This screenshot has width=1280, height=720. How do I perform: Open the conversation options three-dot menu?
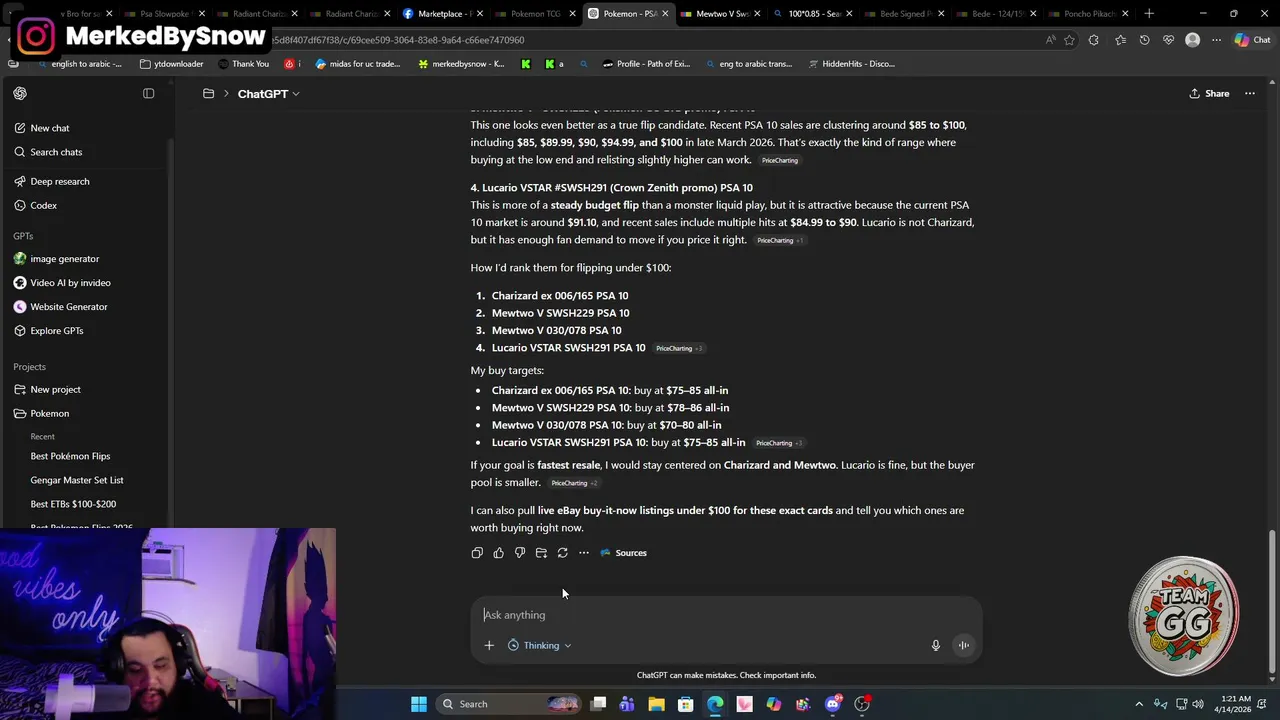1250,93
